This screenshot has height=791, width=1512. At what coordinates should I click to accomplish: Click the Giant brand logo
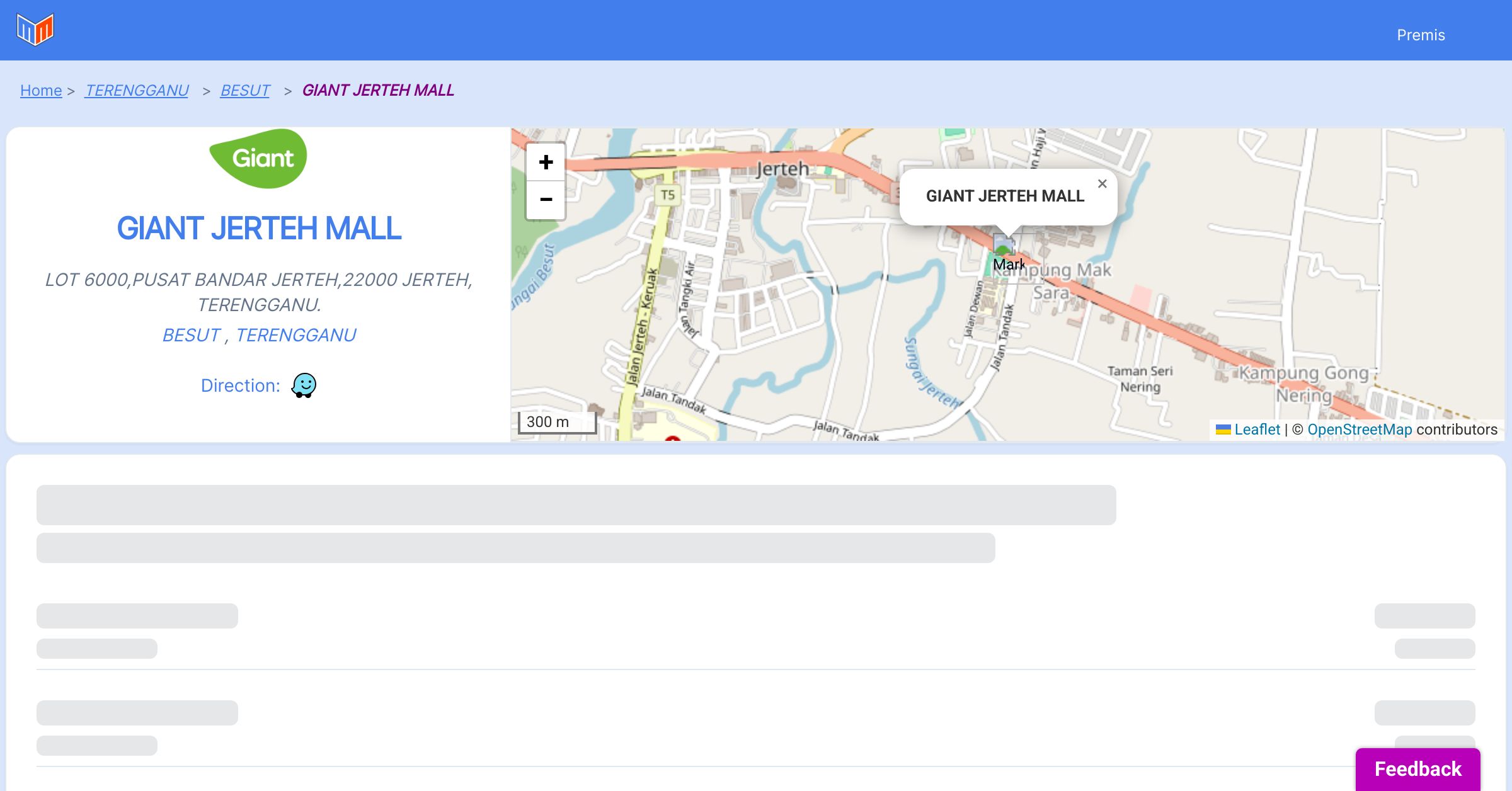click(258, 159)
